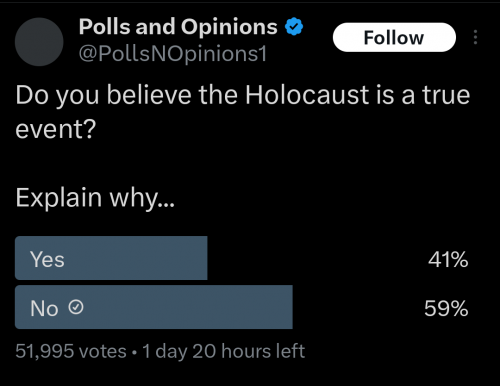Click the 41% result label
Screen dimensions: 500x386
click(x=448, y=259)
